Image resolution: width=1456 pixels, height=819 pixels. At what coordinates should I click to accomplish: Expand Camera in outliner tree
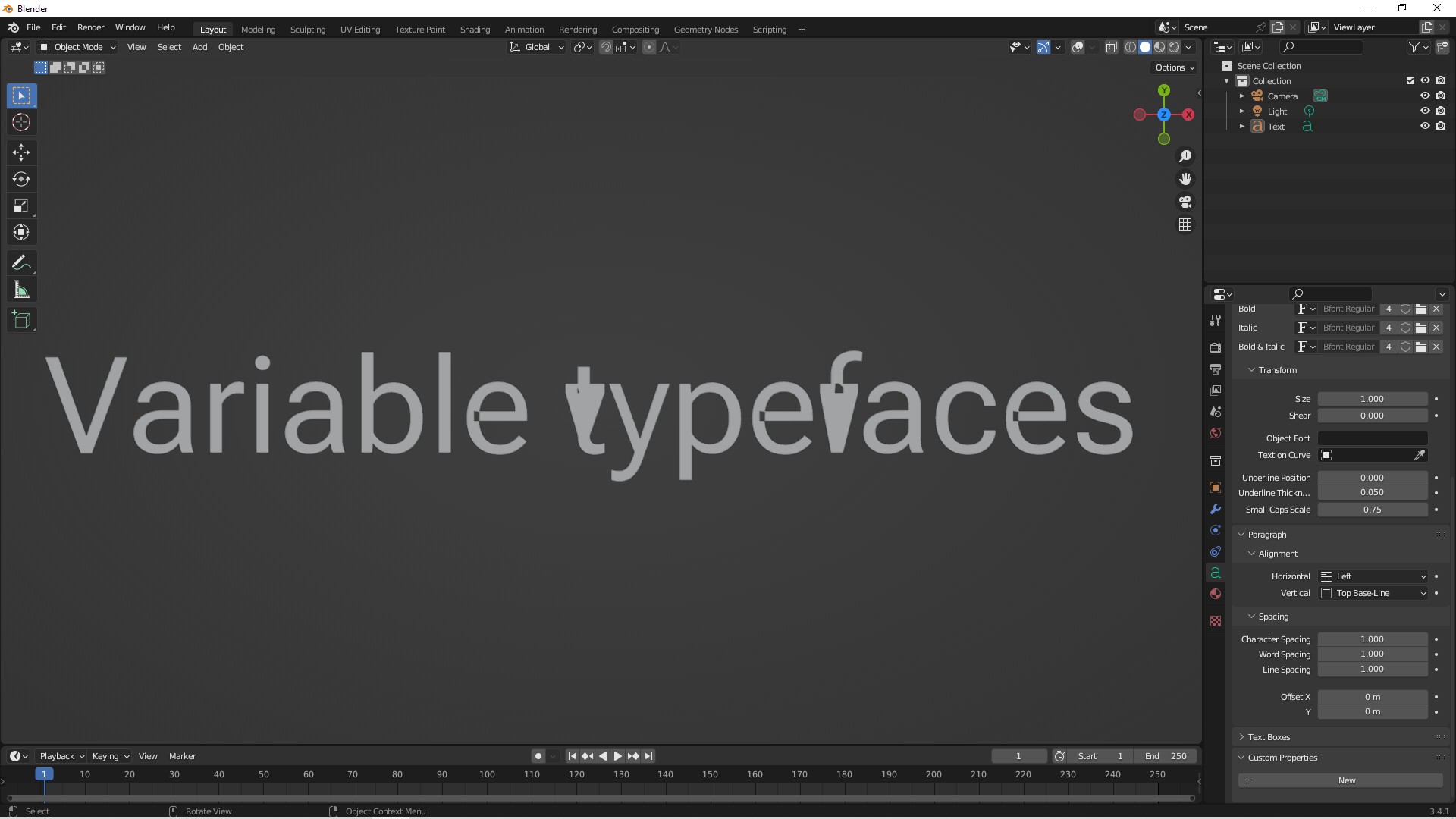[x=1241, y=96]
